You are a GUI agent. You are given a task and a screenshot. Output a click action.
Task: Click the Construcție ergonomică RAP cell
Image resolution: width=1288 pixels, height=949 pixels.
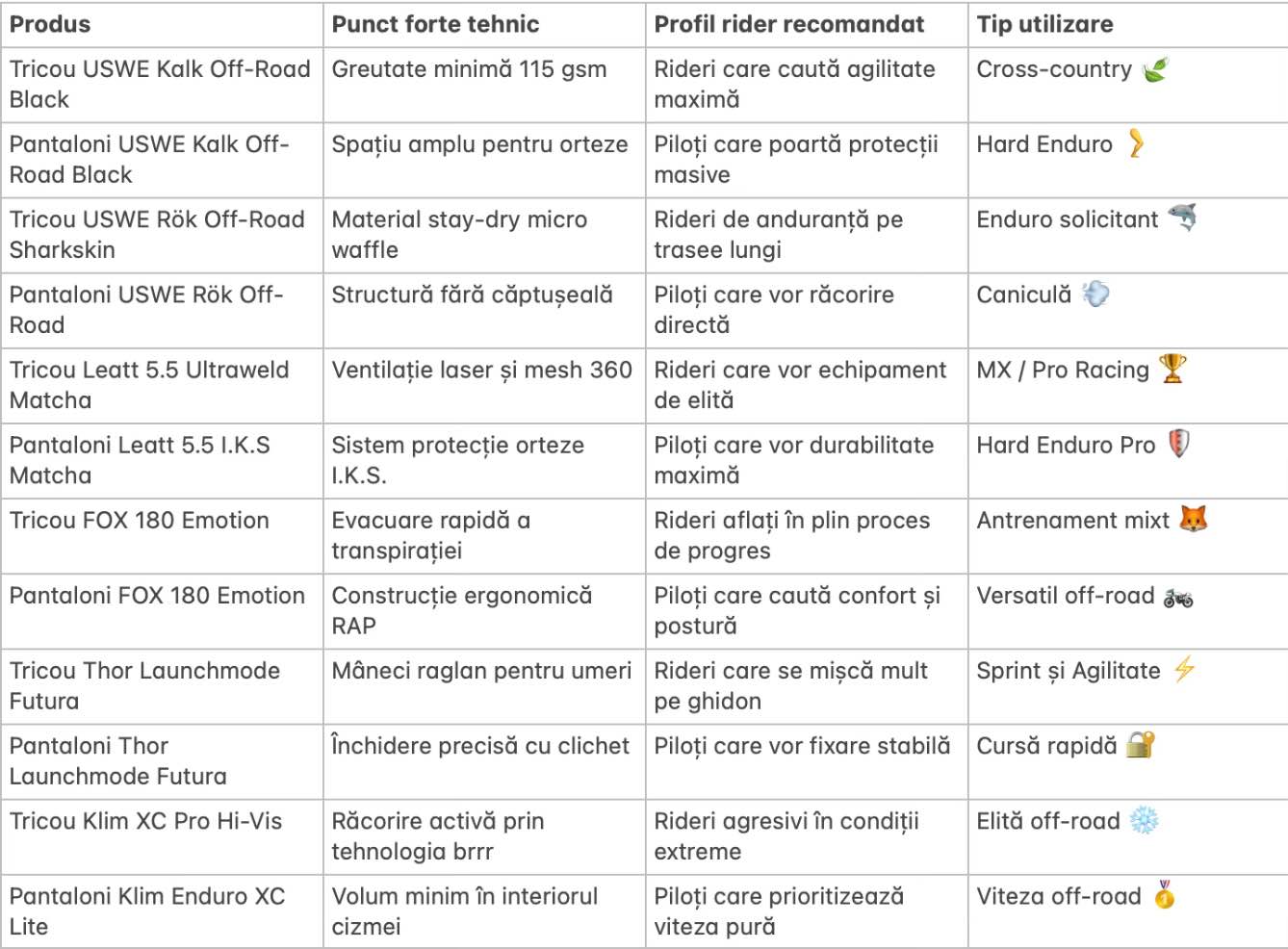click(461, 610)
